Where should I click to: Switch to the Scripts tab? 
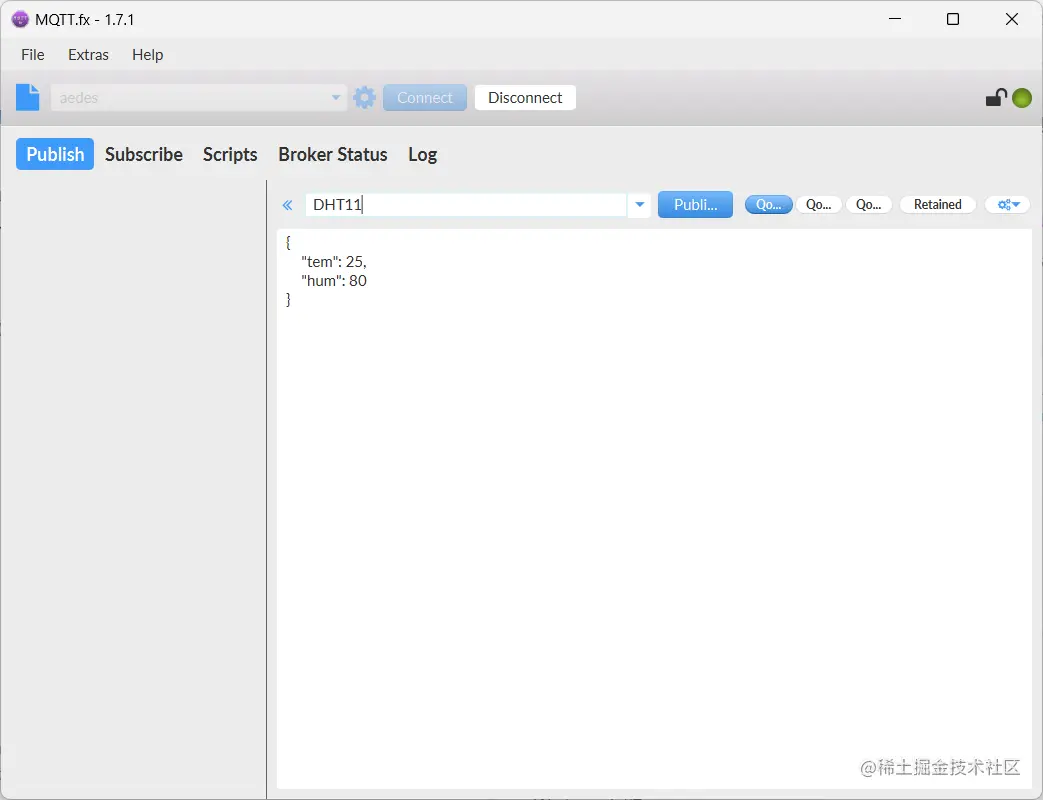[229, 154]
